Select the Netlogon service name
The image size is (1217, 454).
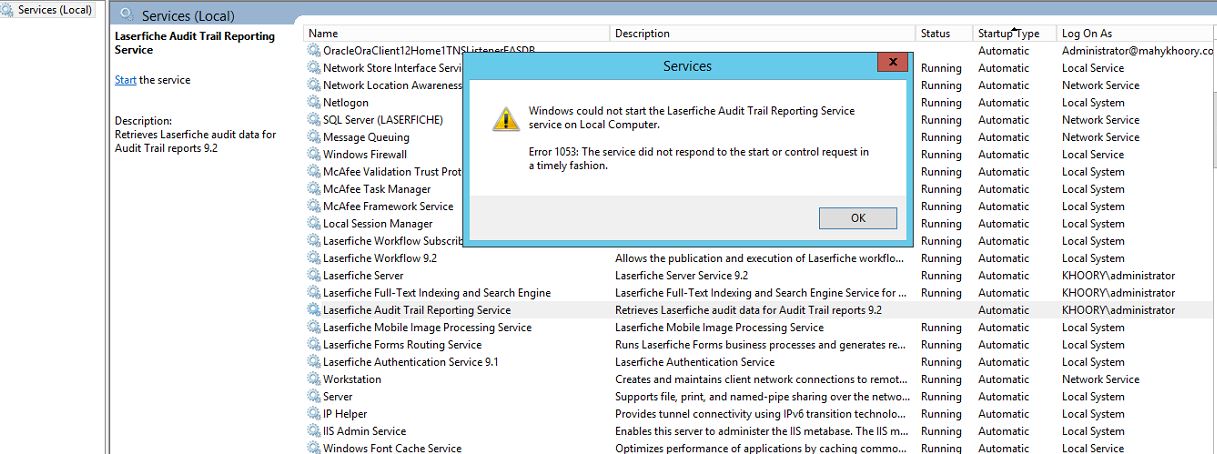click(346, 102)
